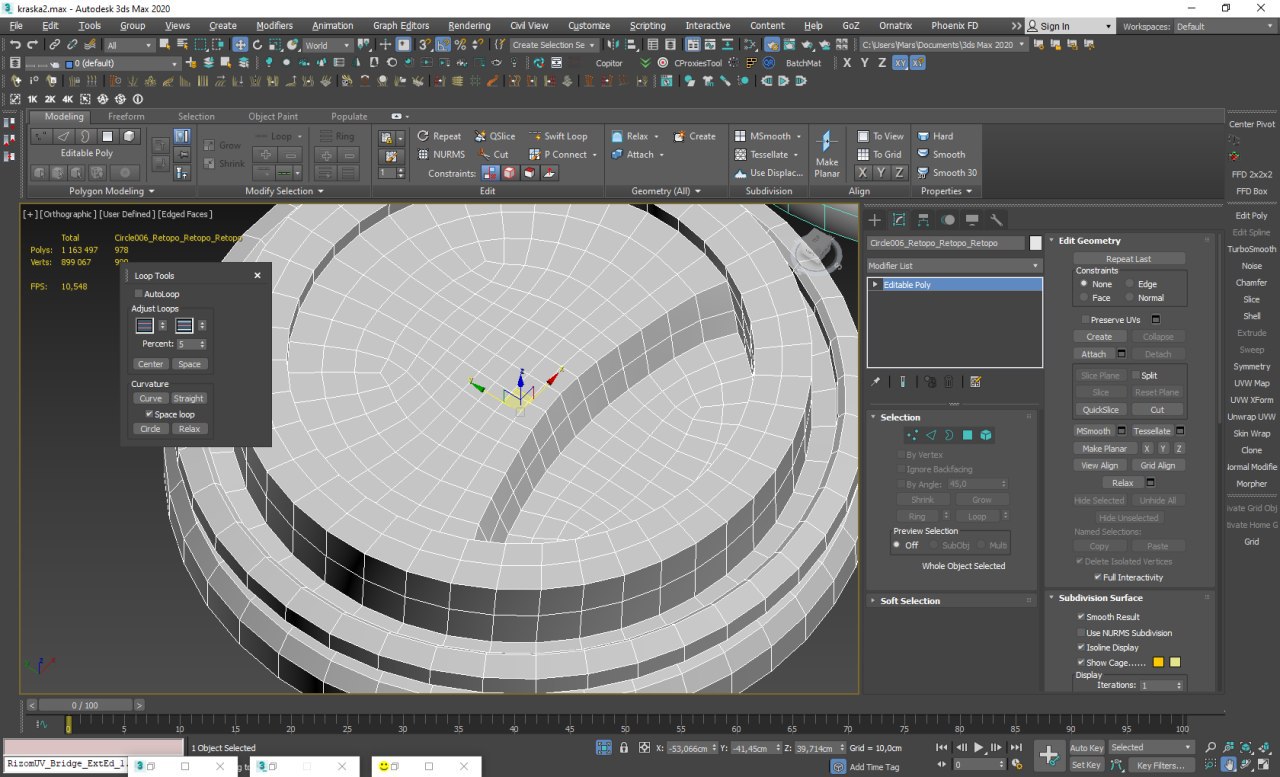Select the Rotate transform tool

click(257, 45)
